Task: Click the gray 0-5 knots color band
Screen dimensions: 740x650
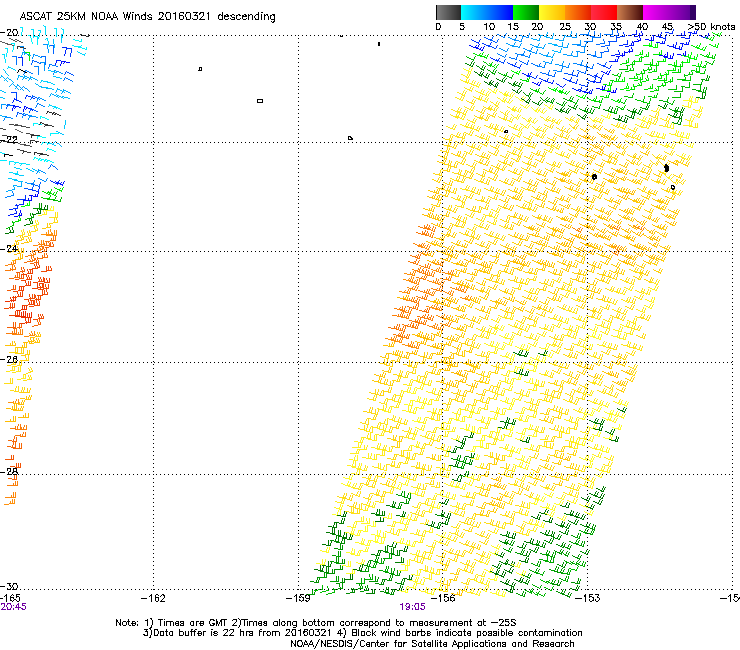Action: pos(448,12)
